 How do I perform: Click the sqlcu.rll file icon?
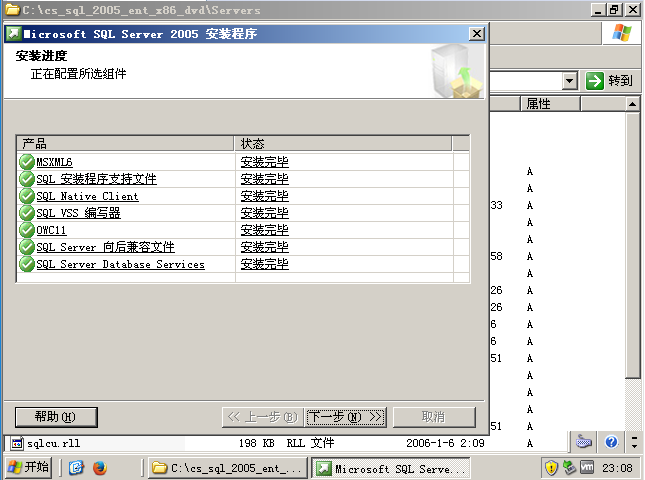17,443
